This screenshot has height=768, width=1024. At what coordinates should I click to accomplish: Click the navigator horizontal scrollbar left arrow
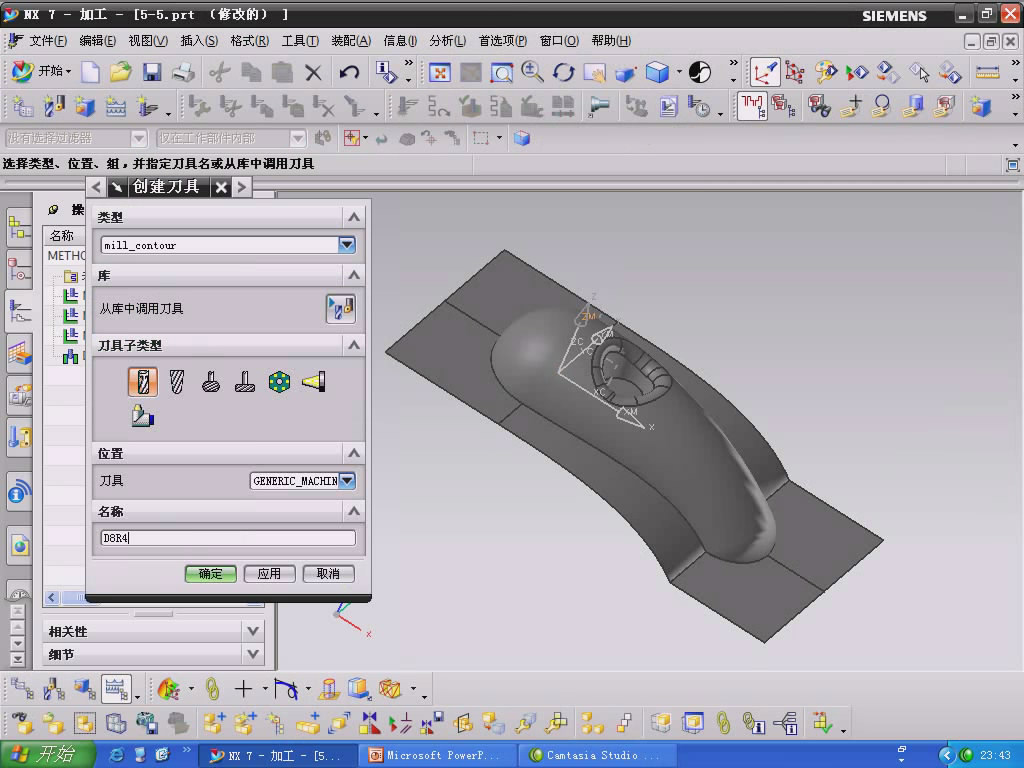[52, 597]
